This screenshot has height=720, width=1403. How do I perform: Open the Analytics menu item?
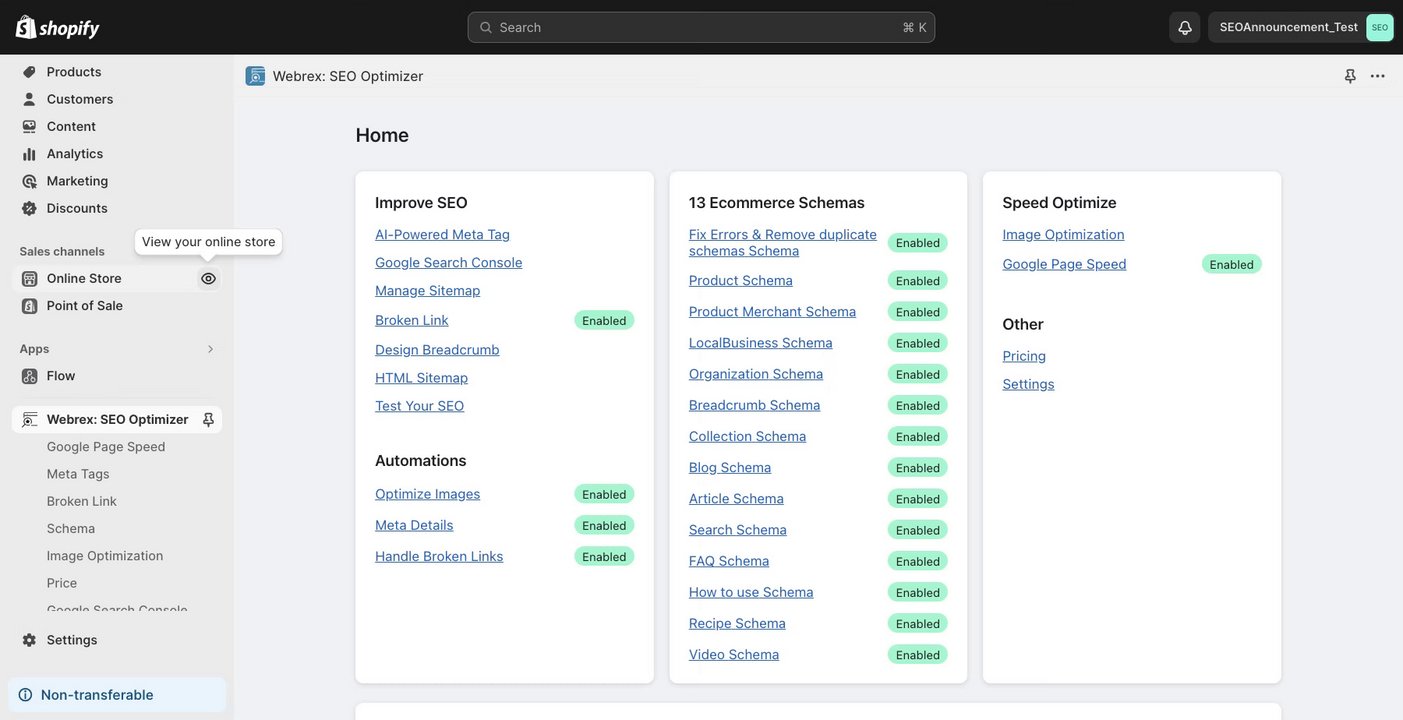pos(74,154)
